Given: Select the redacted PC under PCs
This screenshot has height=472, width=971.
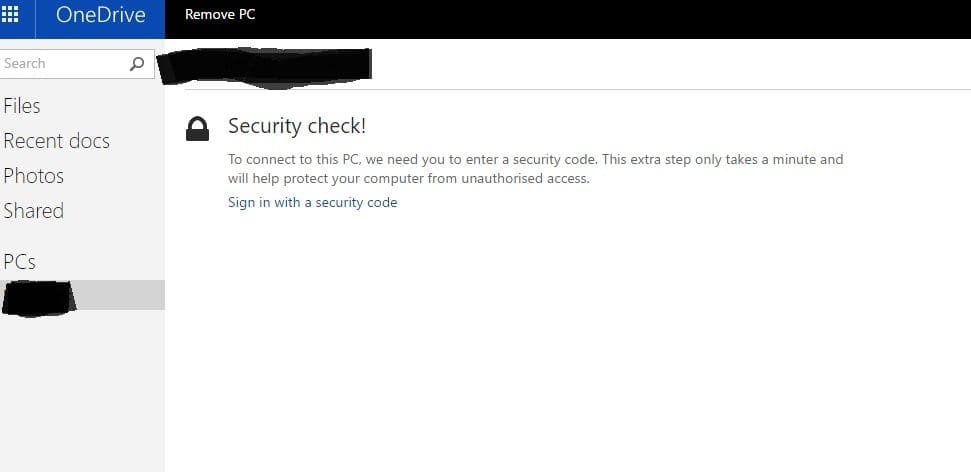Looking at the screenshot, I should (40, 297).
